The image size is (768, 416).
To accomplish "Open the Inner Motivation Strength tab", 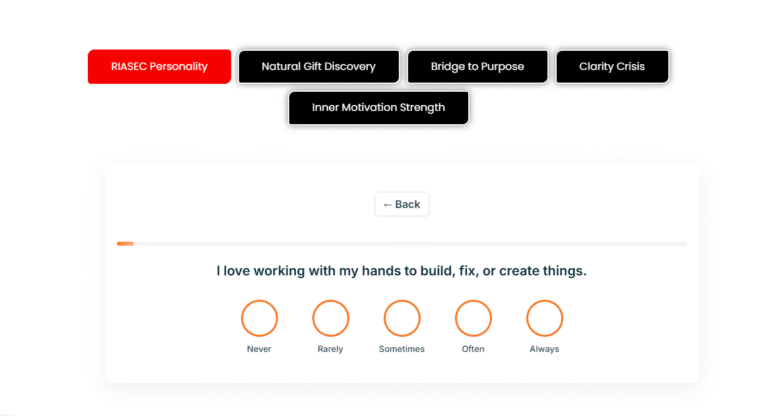I will 378,108.
